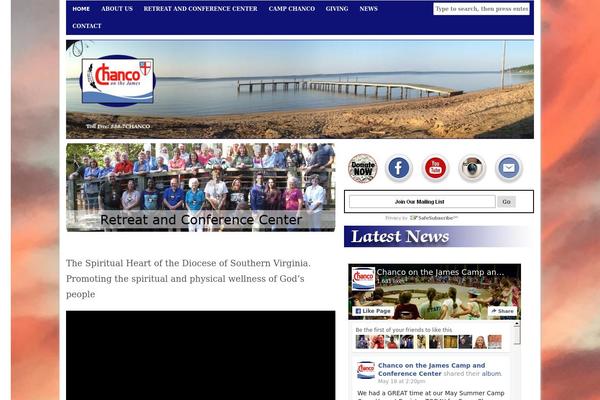The image size is (600, 400).
Task: Click the Chanco avatar in Facebook widget header
Action: point(363,278)
